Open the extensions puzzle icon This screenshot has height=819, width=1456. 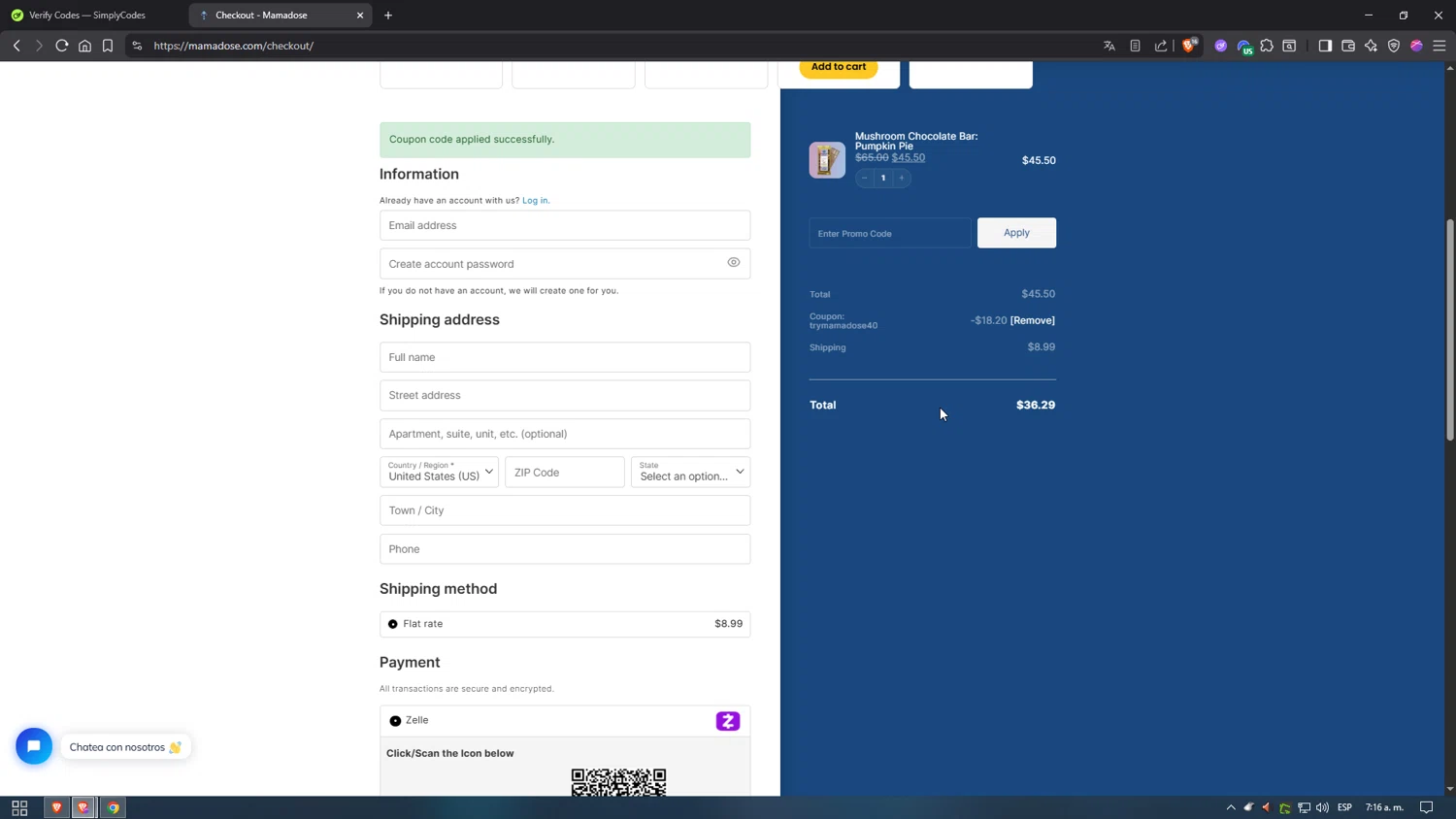(x=1267, y=46)
